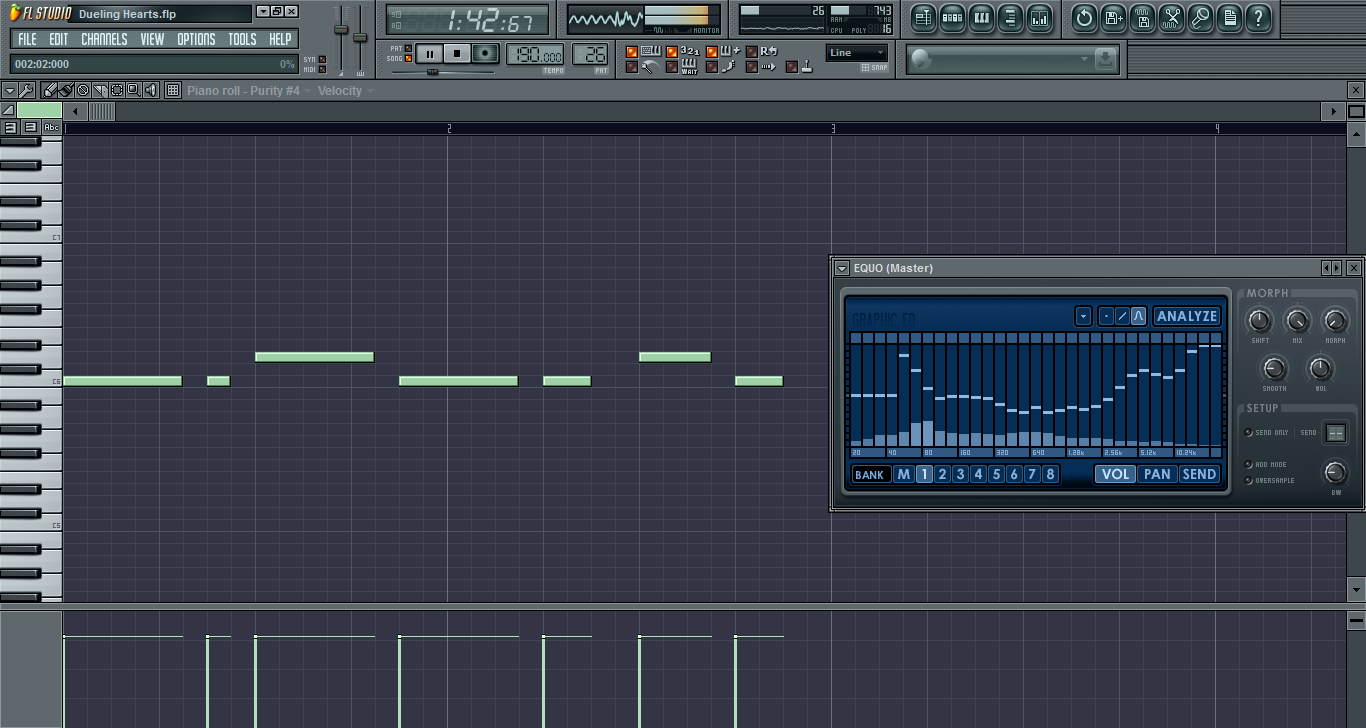The image size is (1366, 728).
Task: Click the EQUO preset left-right arrows
Action: (x=1331, y=268)
